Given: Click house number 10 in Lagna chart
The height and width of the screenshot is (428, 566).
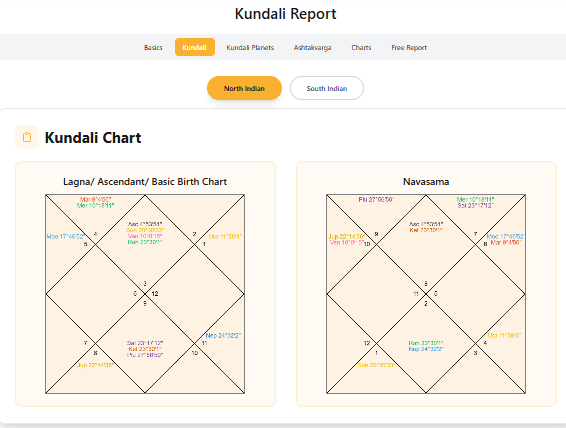Looking at the screenshot, I should (x=195, y=353).
